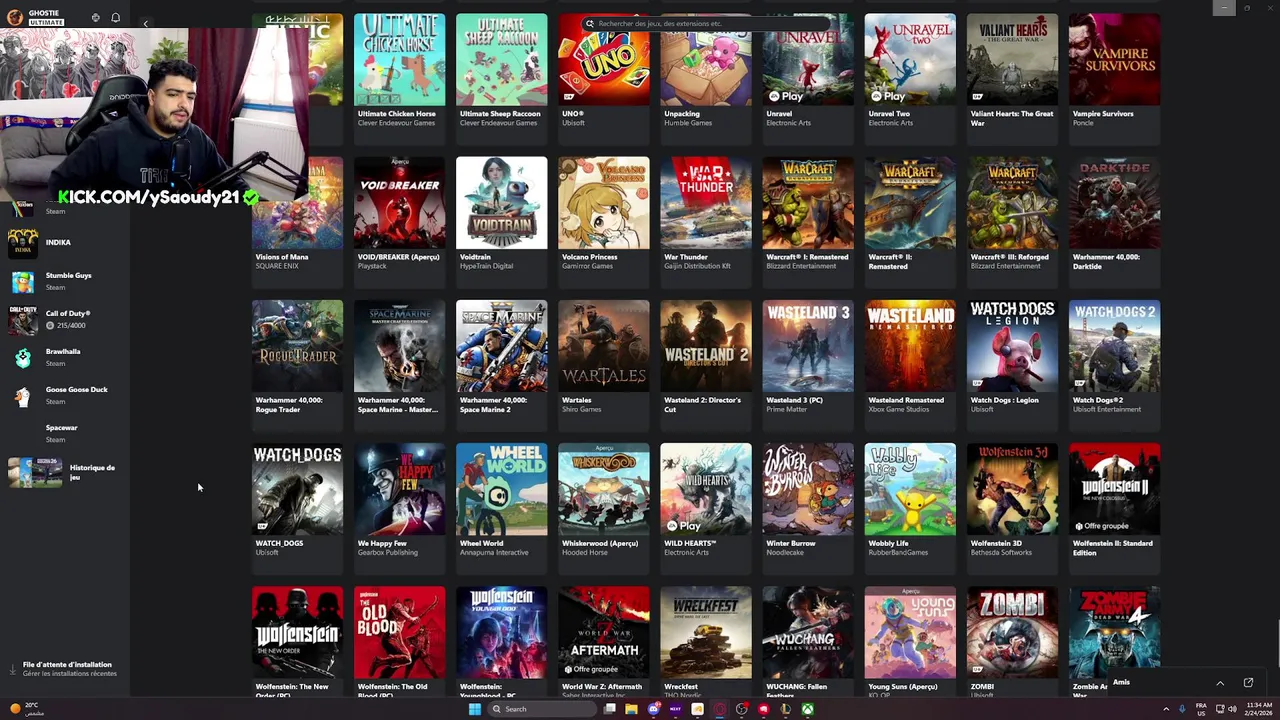
Task: Open Wreckfest game tile
Action: (x=706, y=641)
